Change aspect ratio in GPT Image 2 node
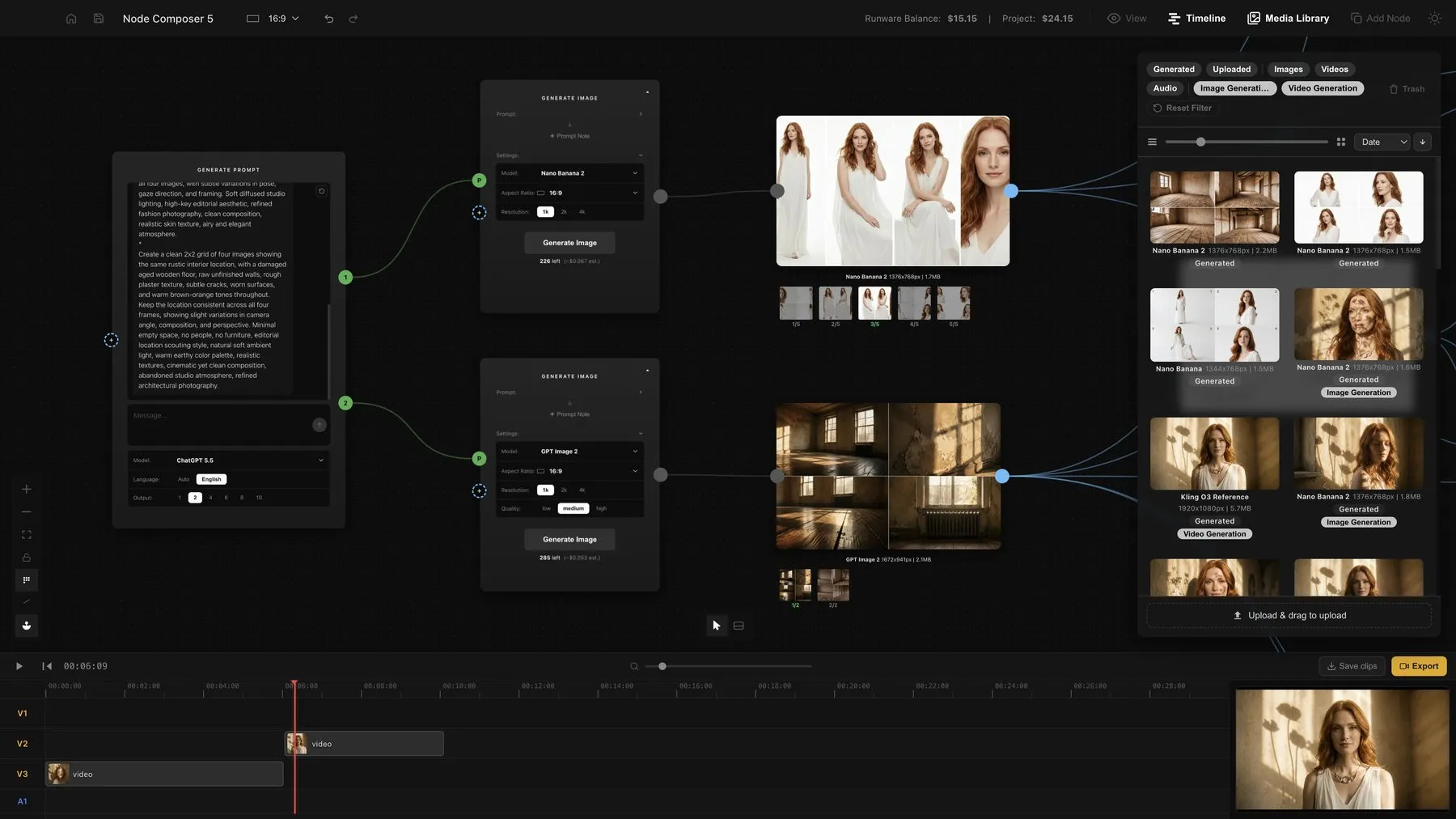 point(588,471)
